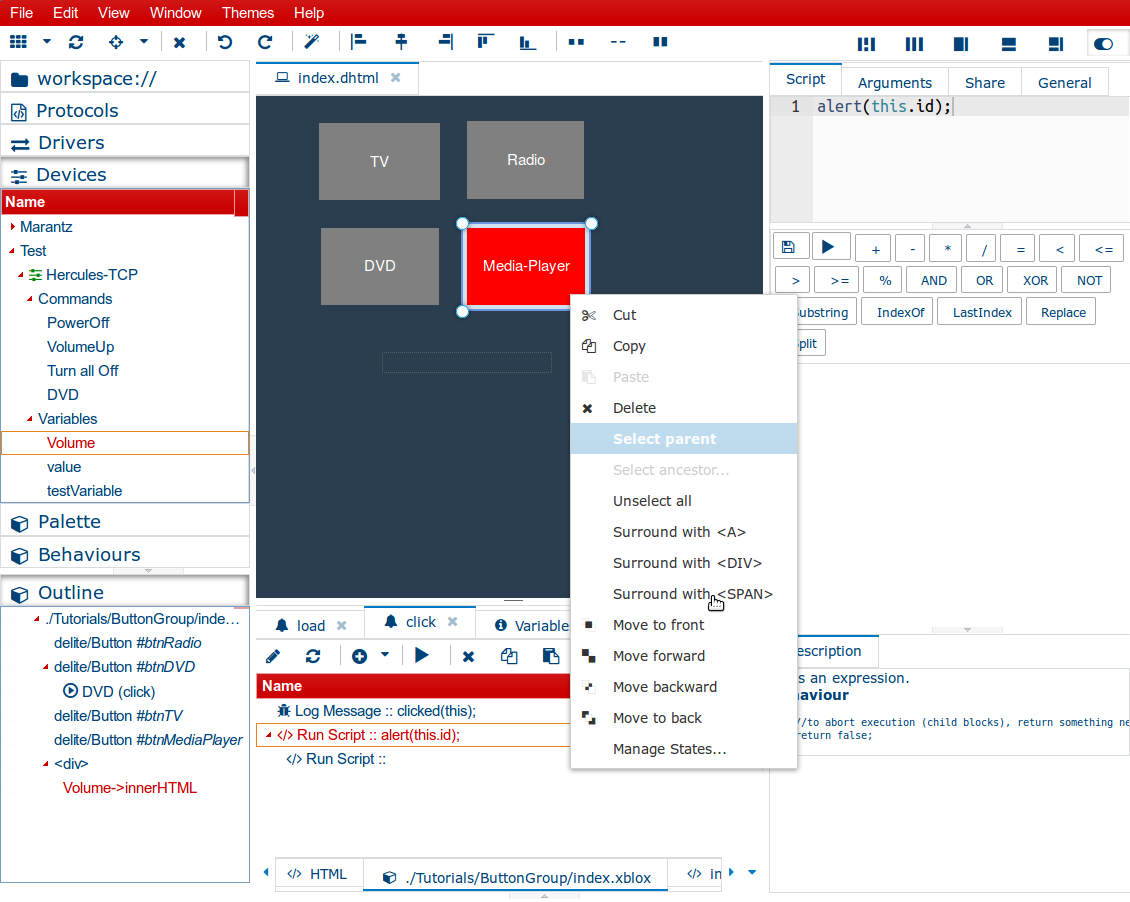Switch to the Arguments tab
1130x902 pixels.
tap(894, 83)
